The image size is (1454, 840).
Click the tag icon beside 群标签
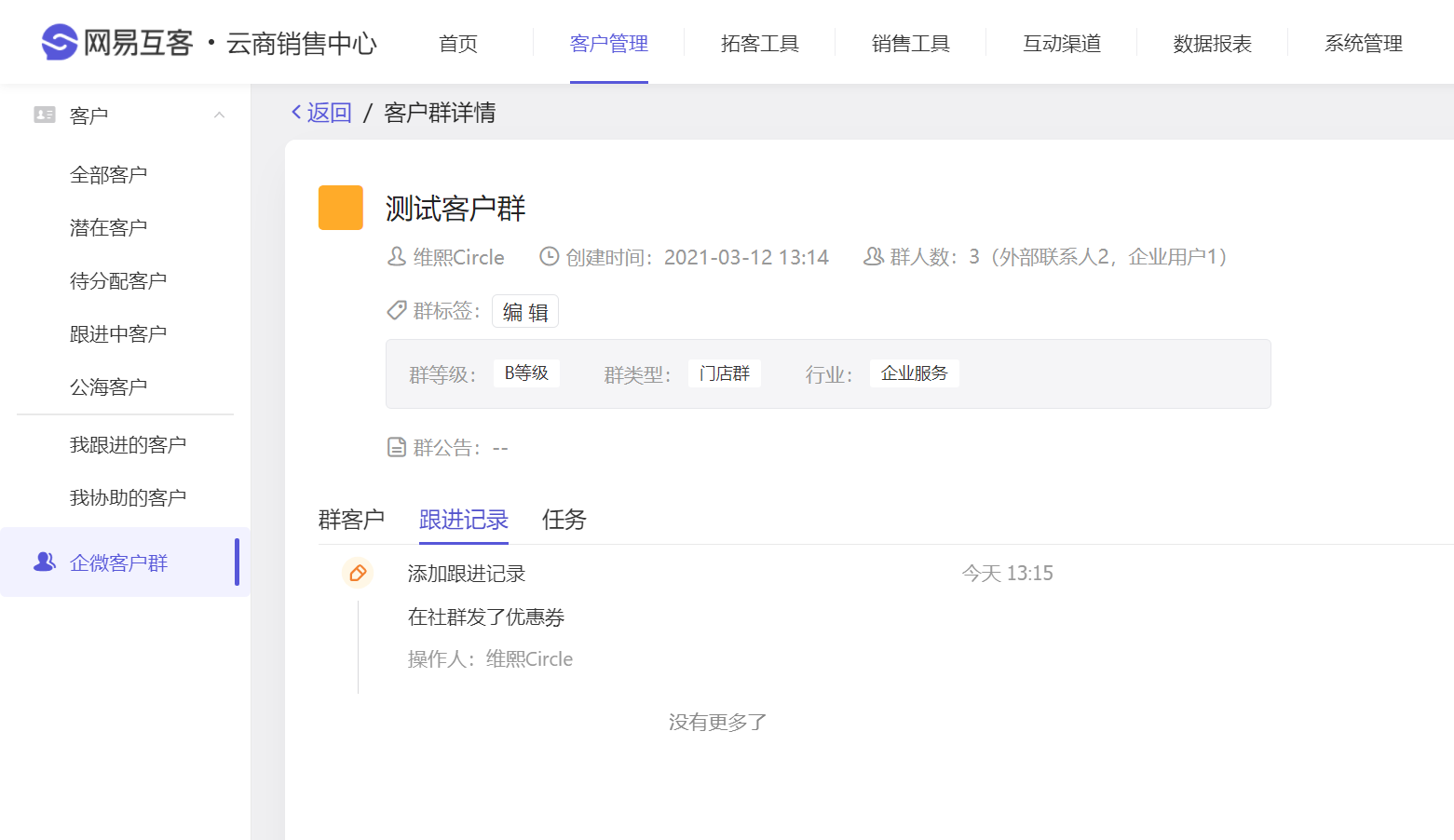coord(397,310)
